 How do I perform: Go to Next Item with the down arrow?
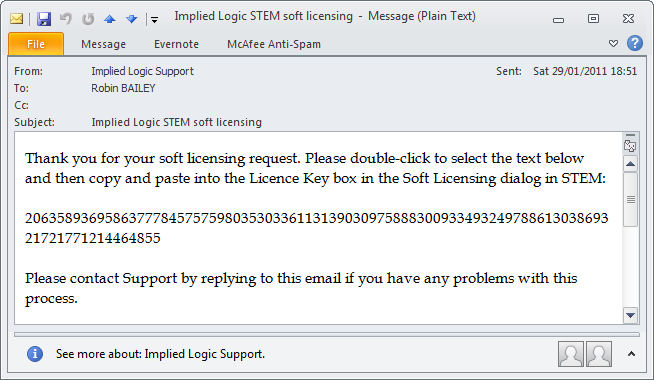pyautogui.click(x=132, y=19)
